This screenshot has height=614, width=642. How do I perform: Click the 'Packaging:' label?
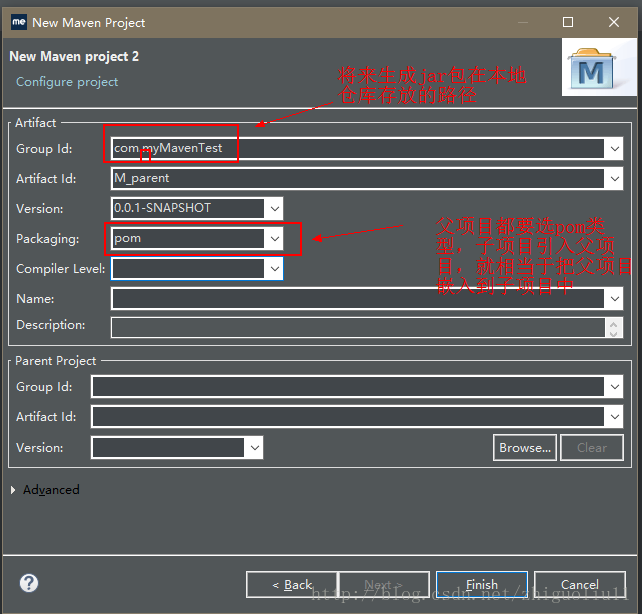47,239
